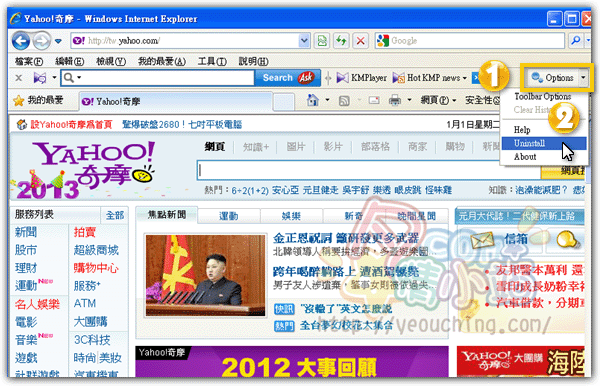Viewport: 600px width, 386px height.
Task: Switch to the 運動 news tab
Action: (x=229, y=216)
